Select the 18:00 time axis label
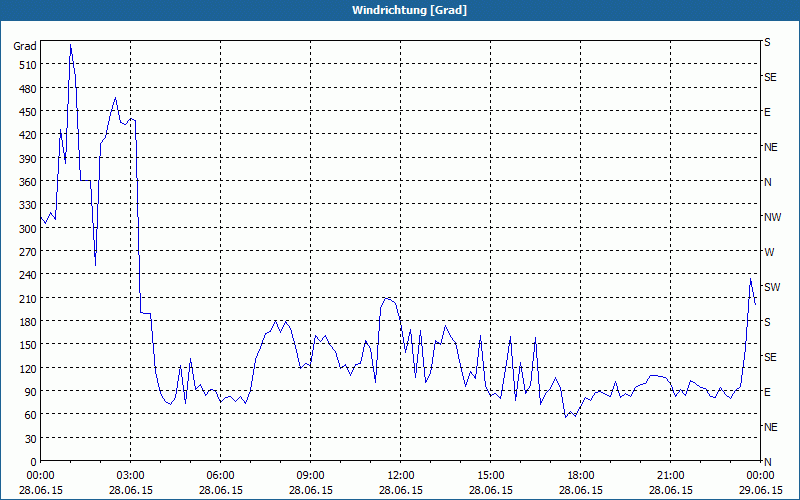Screen dimensions: 800x500 tap(581, 476)
